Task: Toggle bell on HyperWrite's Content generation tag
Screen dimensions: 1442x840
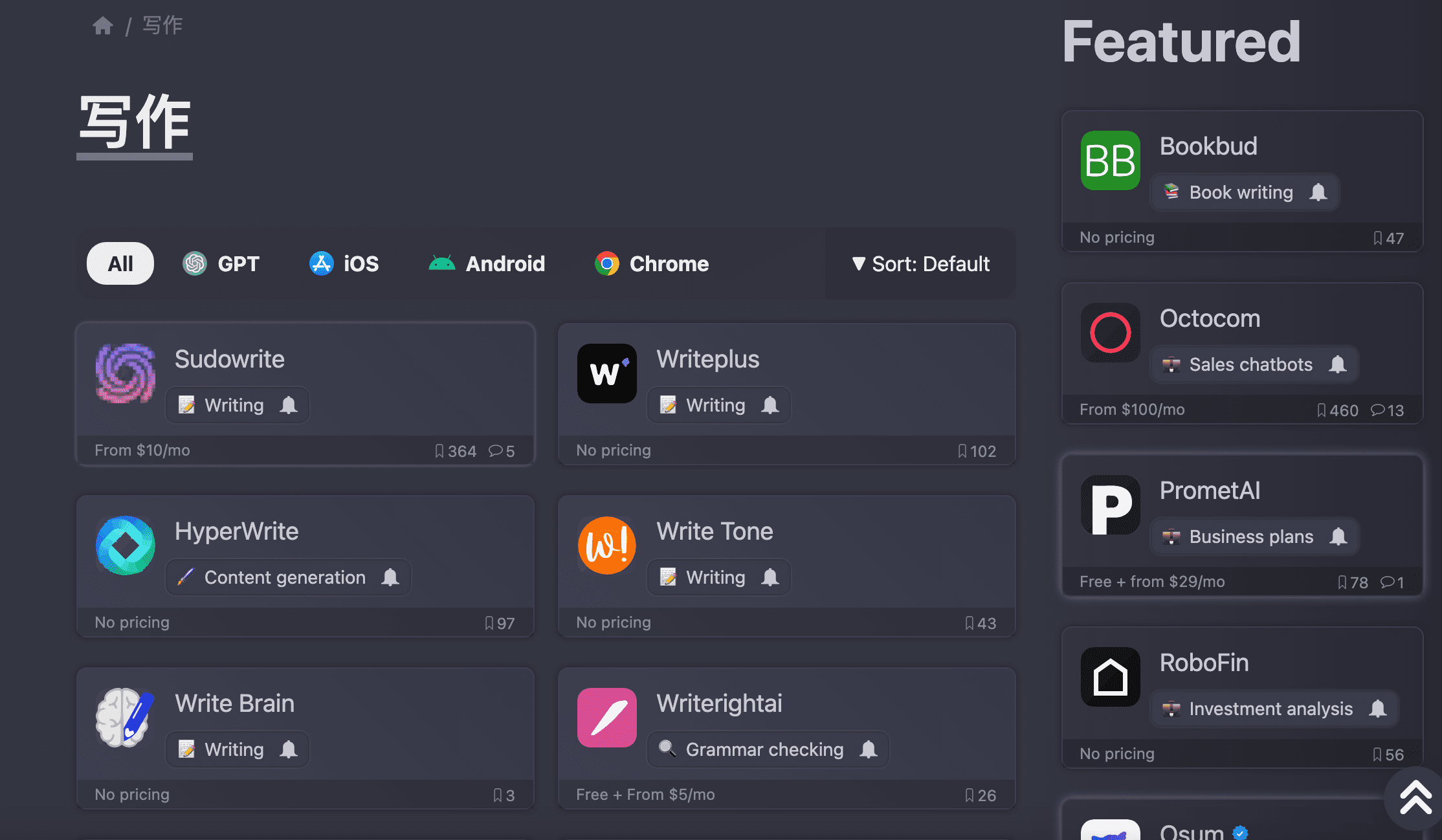Action: click(390, 577)
